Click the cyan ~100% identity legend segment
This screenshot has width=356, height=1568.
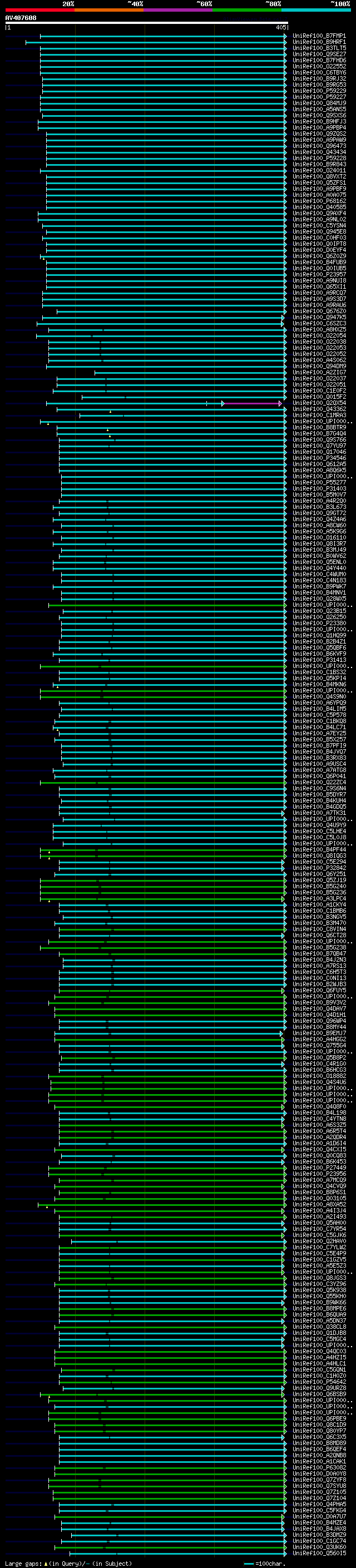(317, 10)
